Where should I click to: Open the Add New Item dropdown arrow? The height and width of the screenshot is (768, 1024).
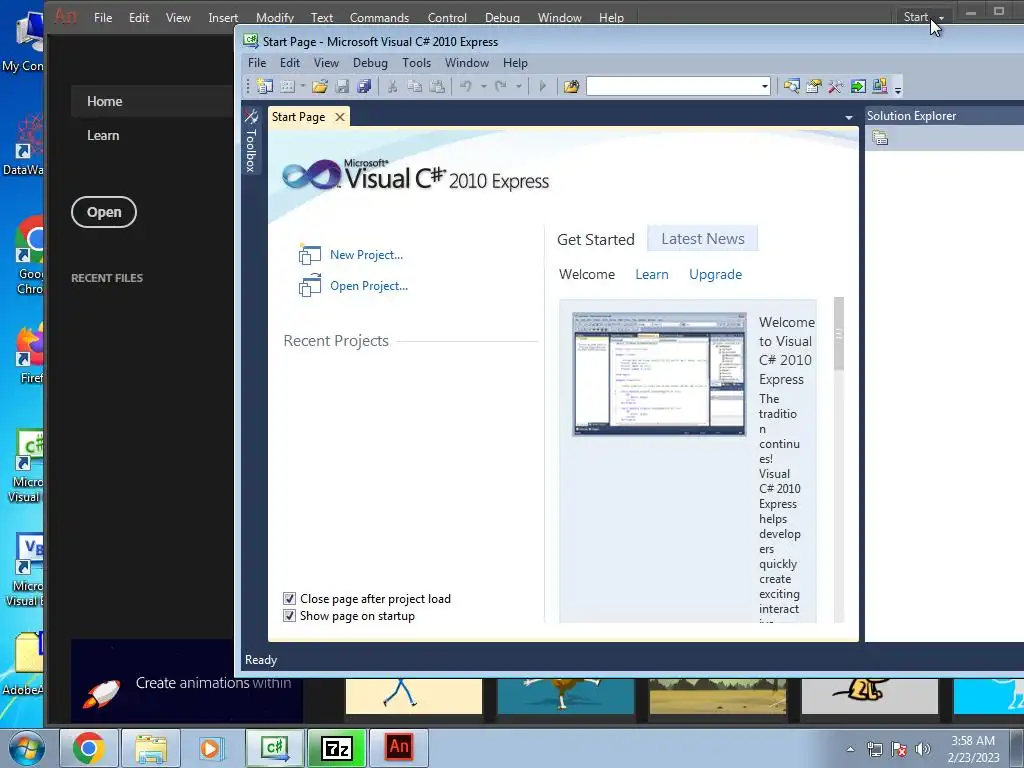click(302, 86)
